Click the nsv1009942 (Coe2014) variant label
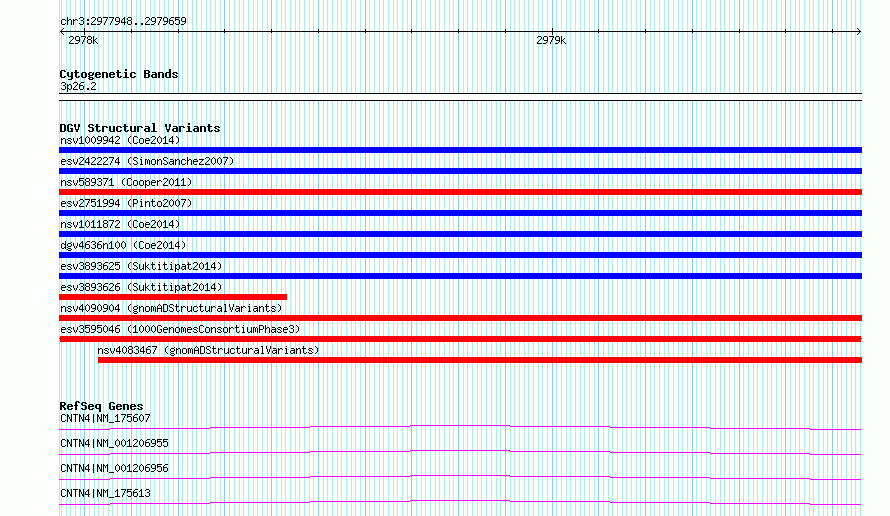The image size is (890, 516). coord(120,140)
